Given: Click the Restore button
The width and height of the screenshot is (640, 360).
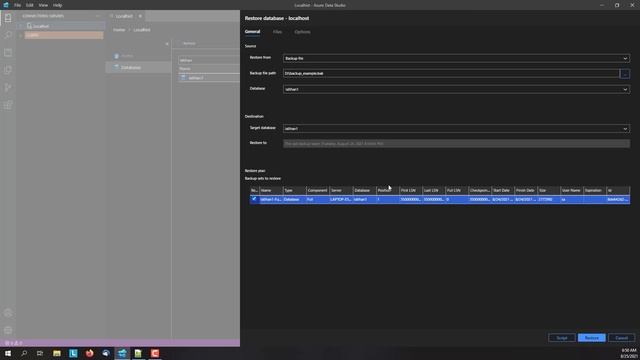Looking at the screenshot, I should pos(591,338).
